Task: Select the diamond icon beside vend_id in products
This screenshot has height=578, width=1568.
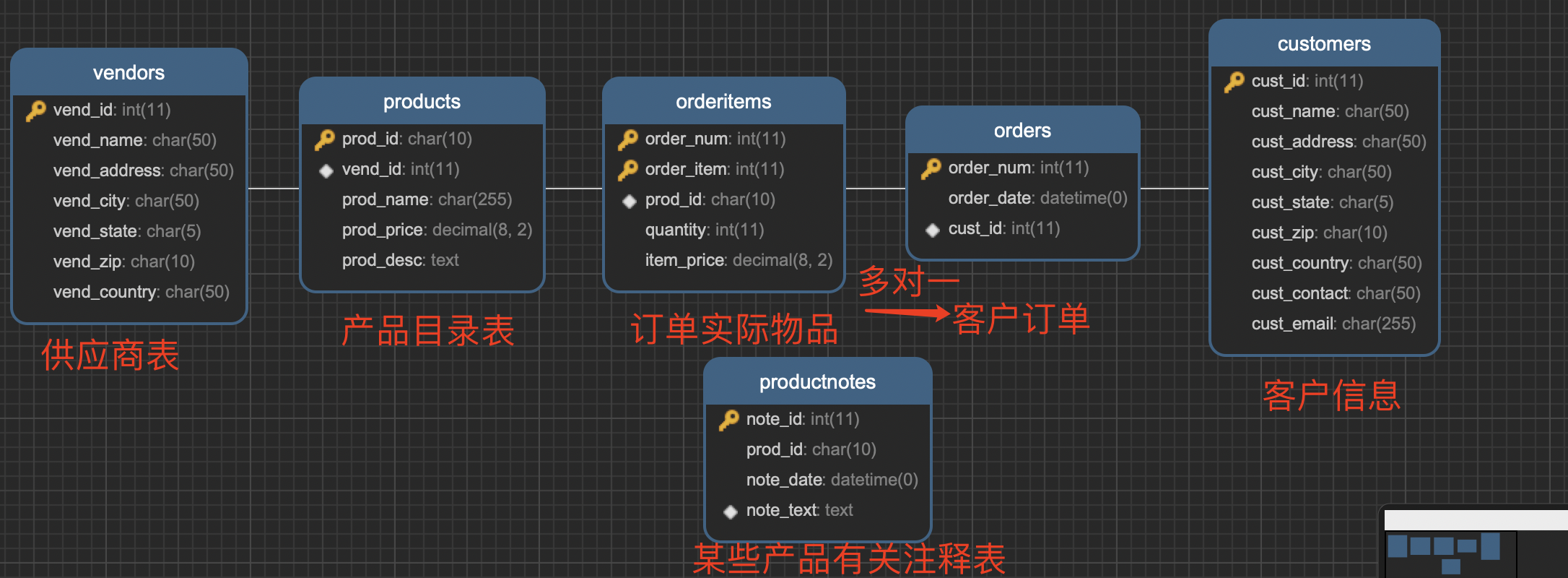Action: [326, 171]
